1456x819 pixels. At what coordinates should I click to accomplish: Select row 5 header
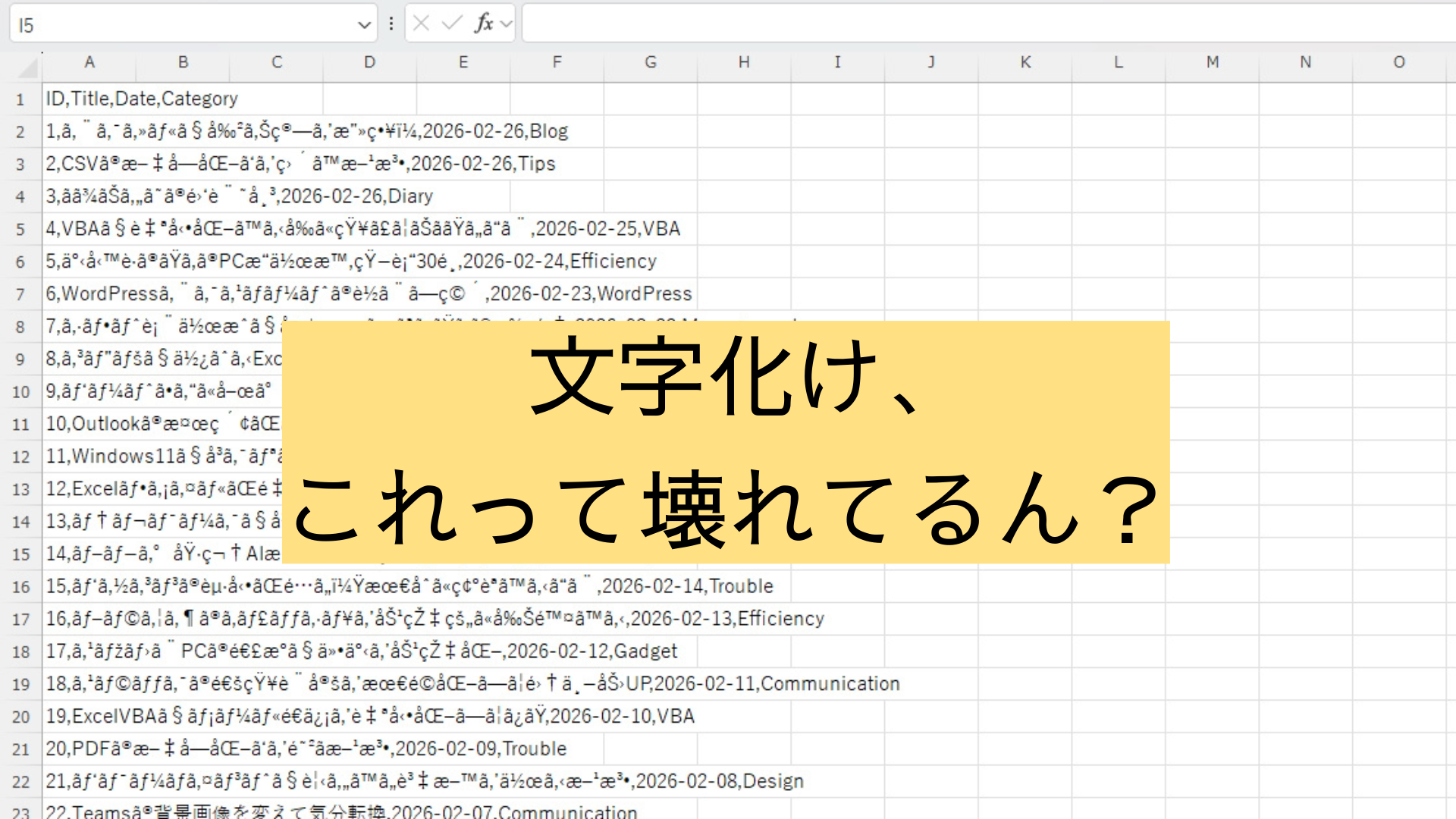coord(20,229)
